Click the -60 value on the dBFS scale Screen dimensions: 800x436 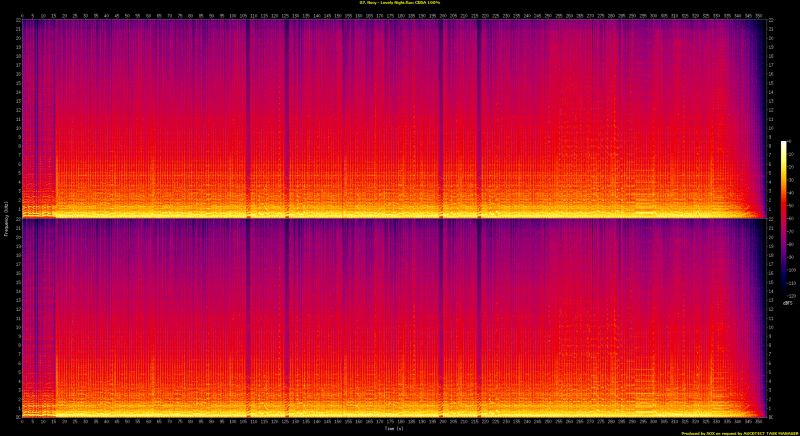click(x=791, y=218)
